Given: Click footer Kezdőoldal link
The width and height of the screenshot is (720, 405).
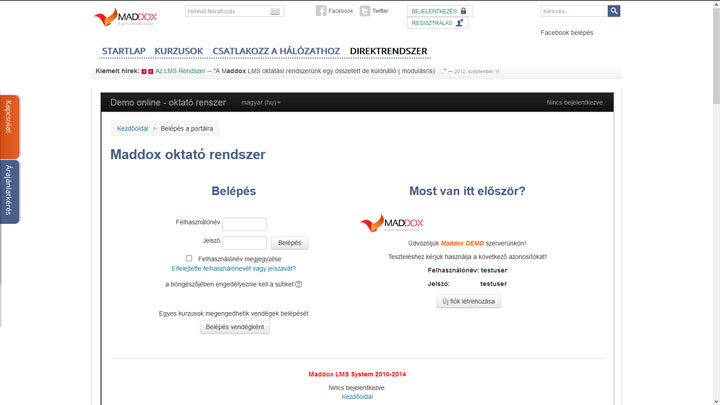Looking at the screenshot, I should click(357, 397).
